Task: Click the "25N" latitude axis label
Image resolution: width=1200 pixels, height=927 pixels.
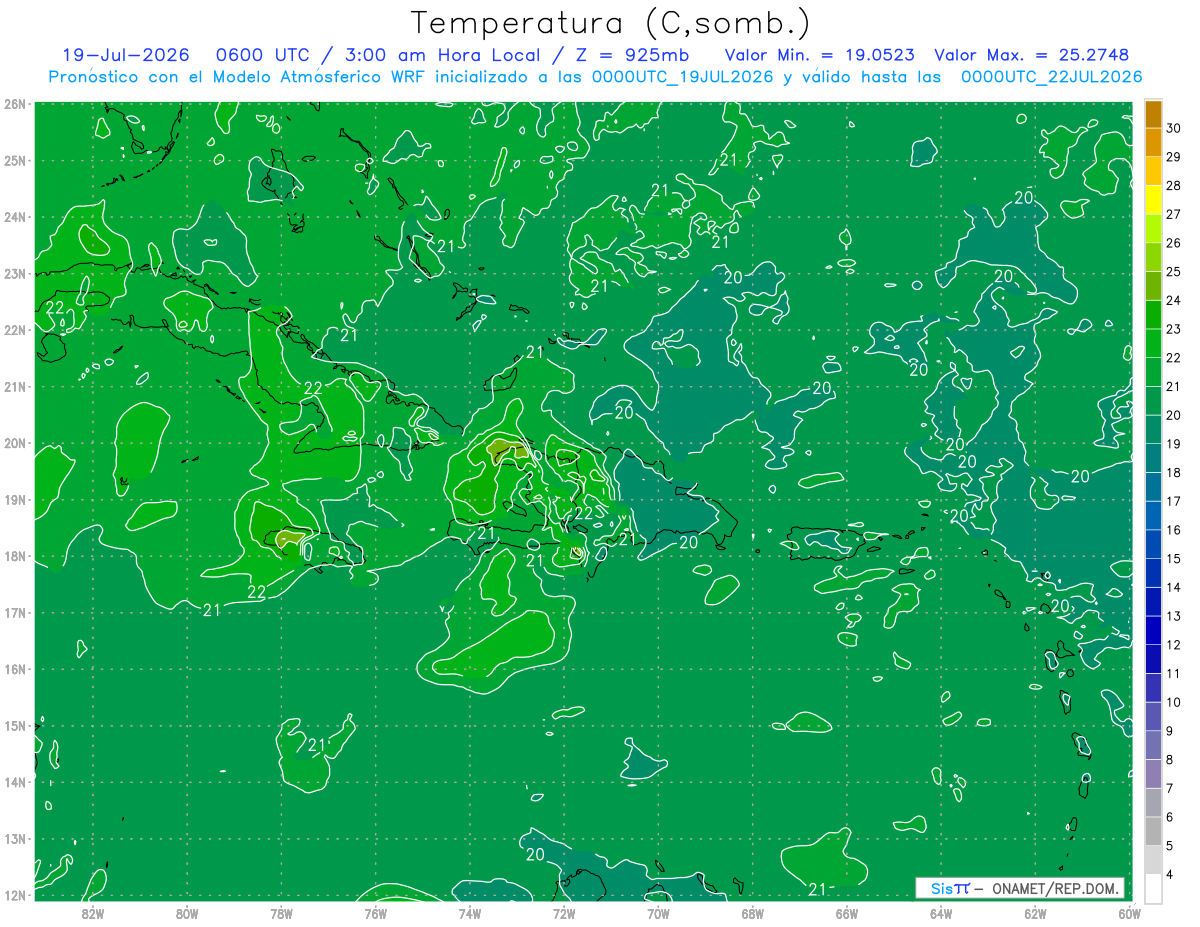Action: (16, 160)
